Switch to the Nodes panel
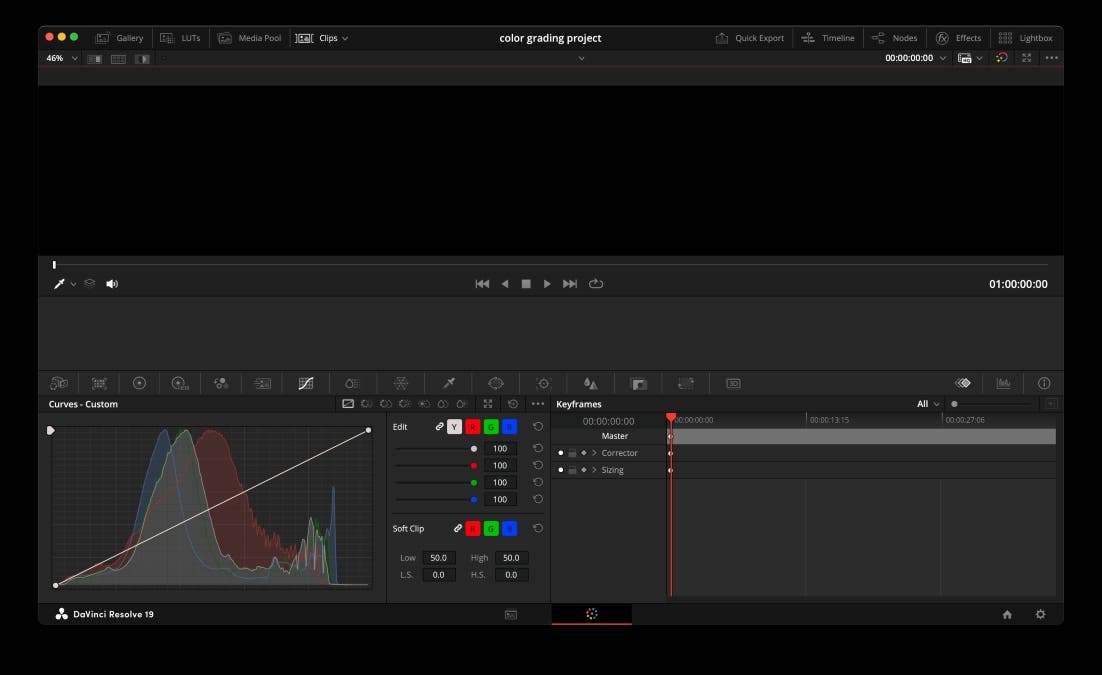Viewport: 1102px width, 675px height. [x=894, y=37]
